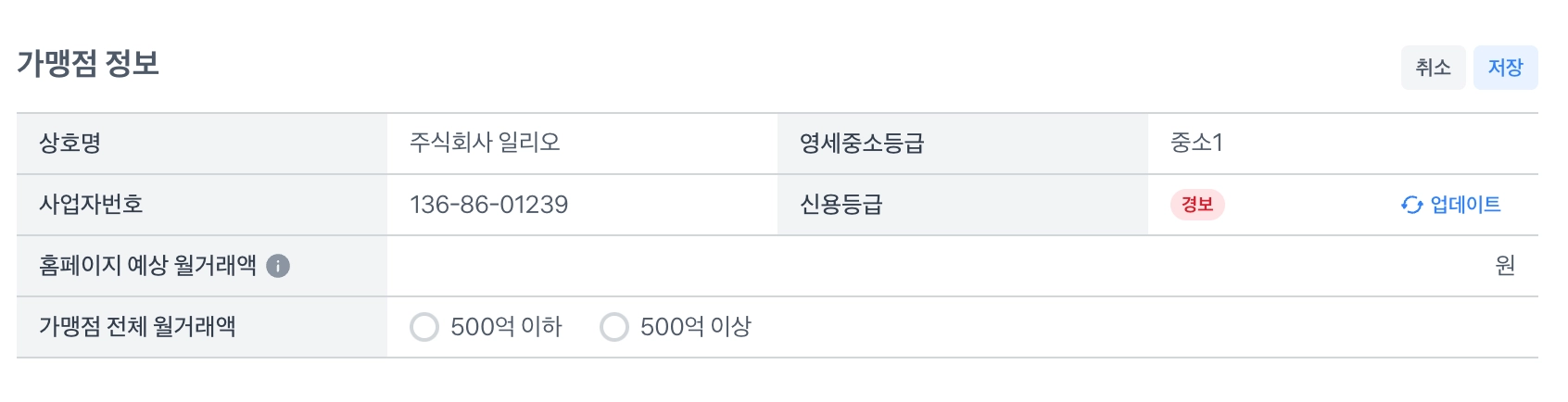Choose the 500억 이상 radio option

tap(614, 327)
